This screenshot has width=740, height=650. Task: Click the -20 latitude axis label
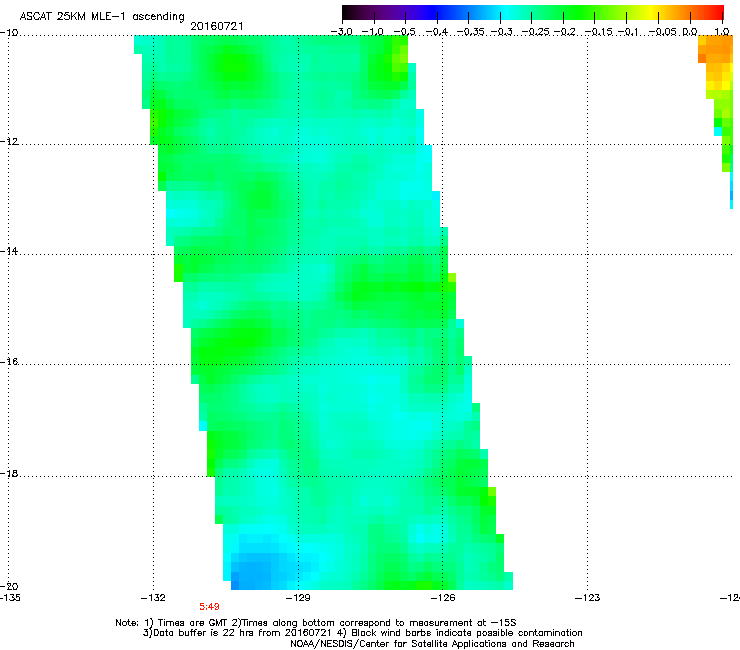click(9, 586)
